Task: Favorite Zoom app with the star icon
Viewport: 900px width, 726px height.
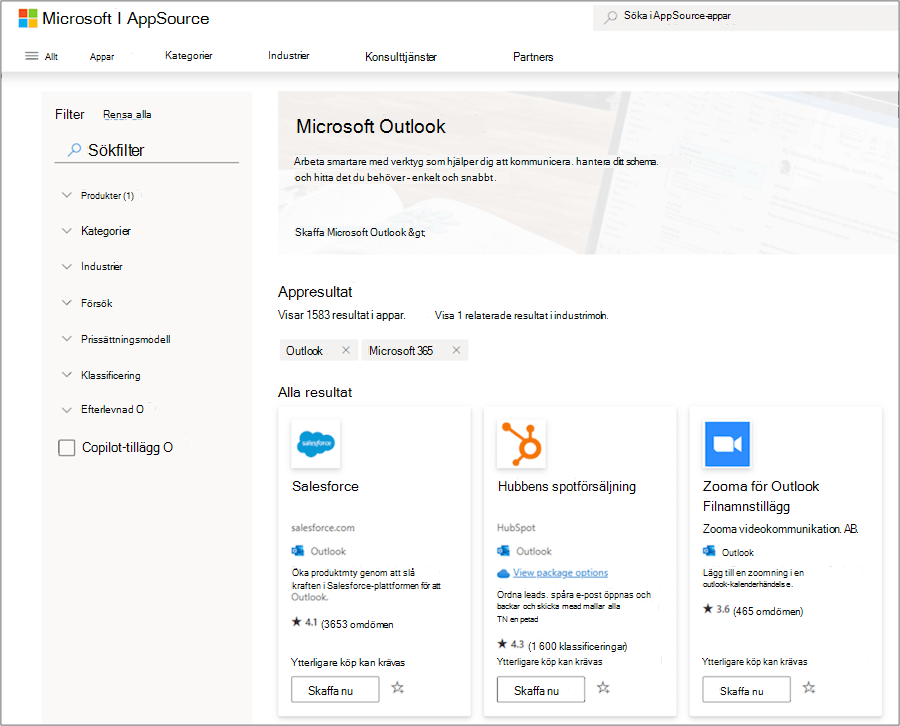Action: [x=809, y=688]
